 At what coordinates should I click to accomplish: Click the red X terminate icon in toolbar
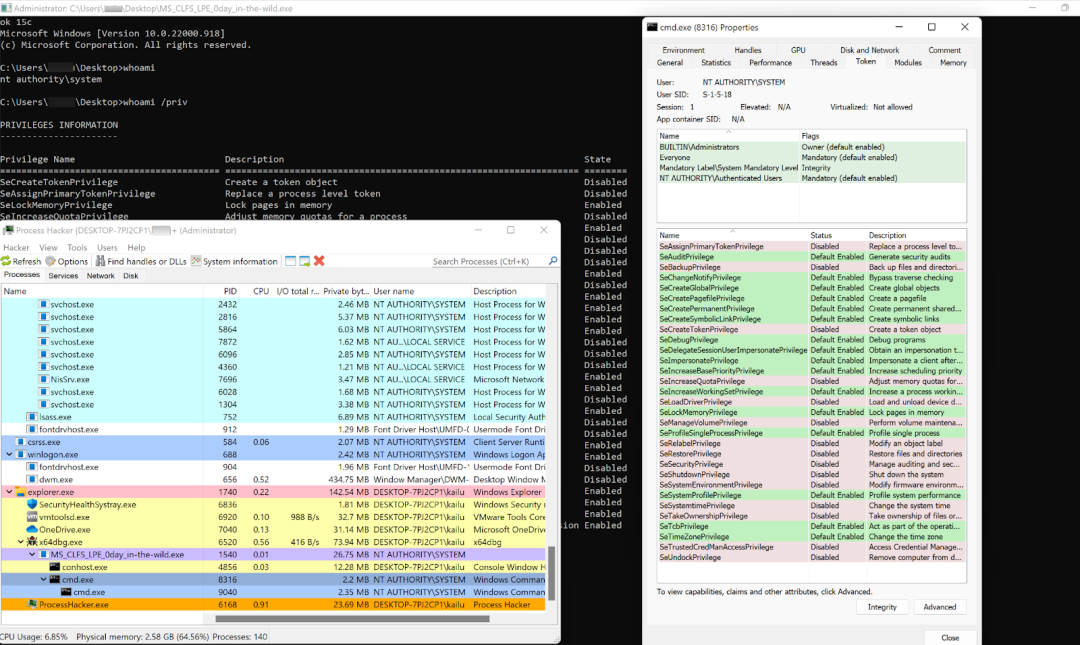point(319,261)
